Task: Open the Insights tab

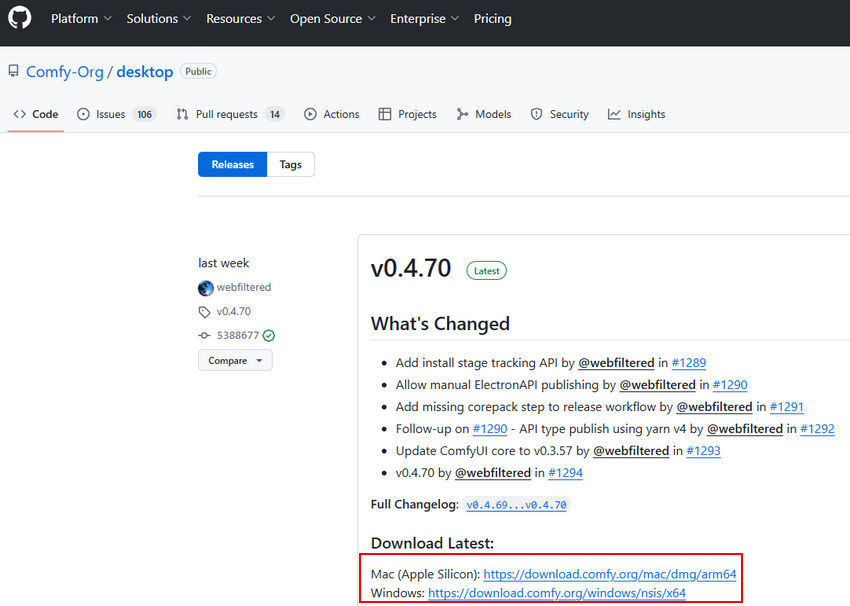Action: (636, 114)
